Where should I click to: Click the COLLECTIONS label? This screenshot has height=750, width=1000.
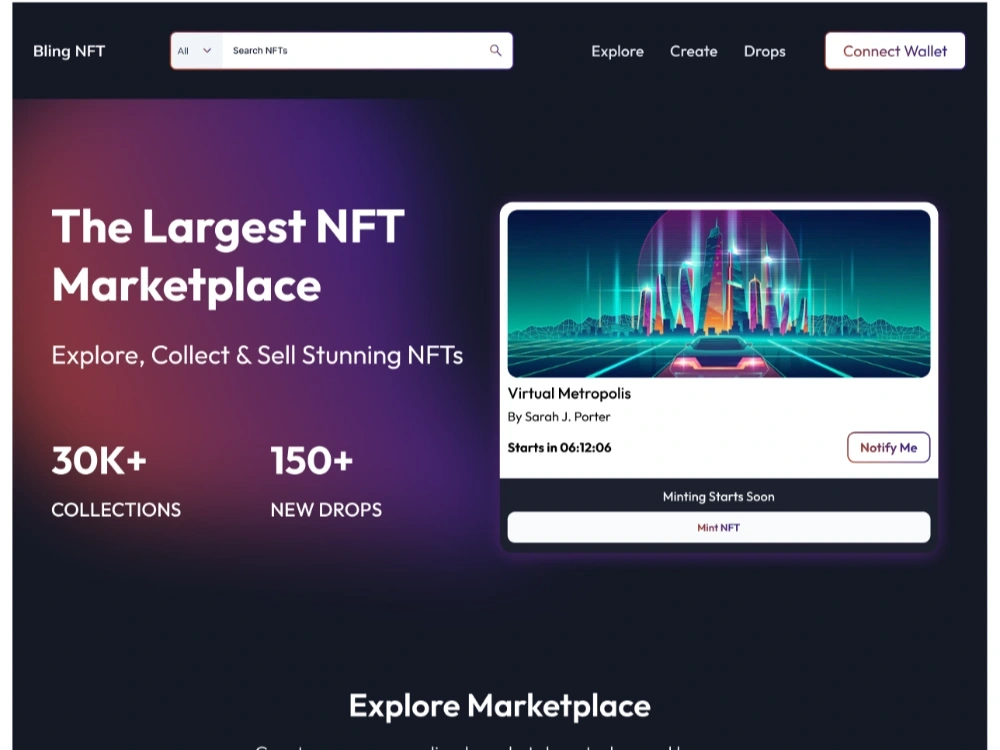coord(116,510)
